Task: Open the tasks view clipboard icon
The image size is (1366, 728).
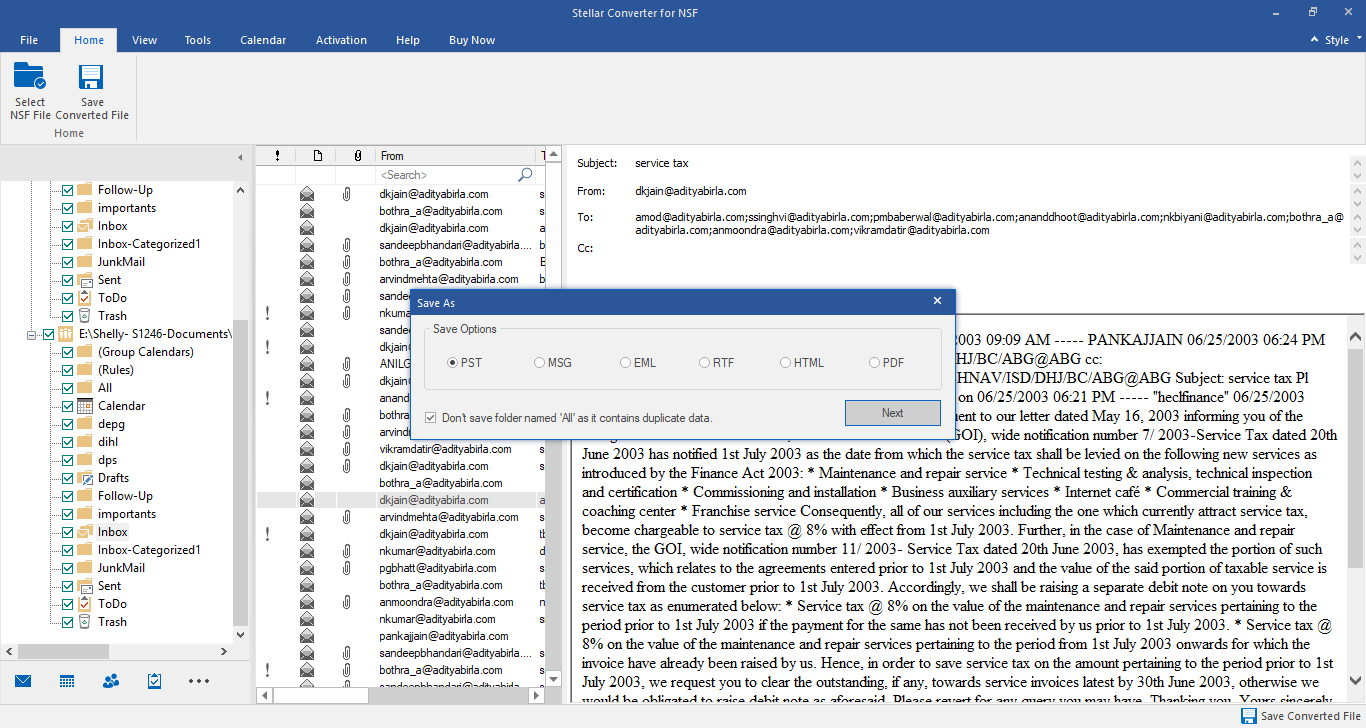Action: pos(154,681)
